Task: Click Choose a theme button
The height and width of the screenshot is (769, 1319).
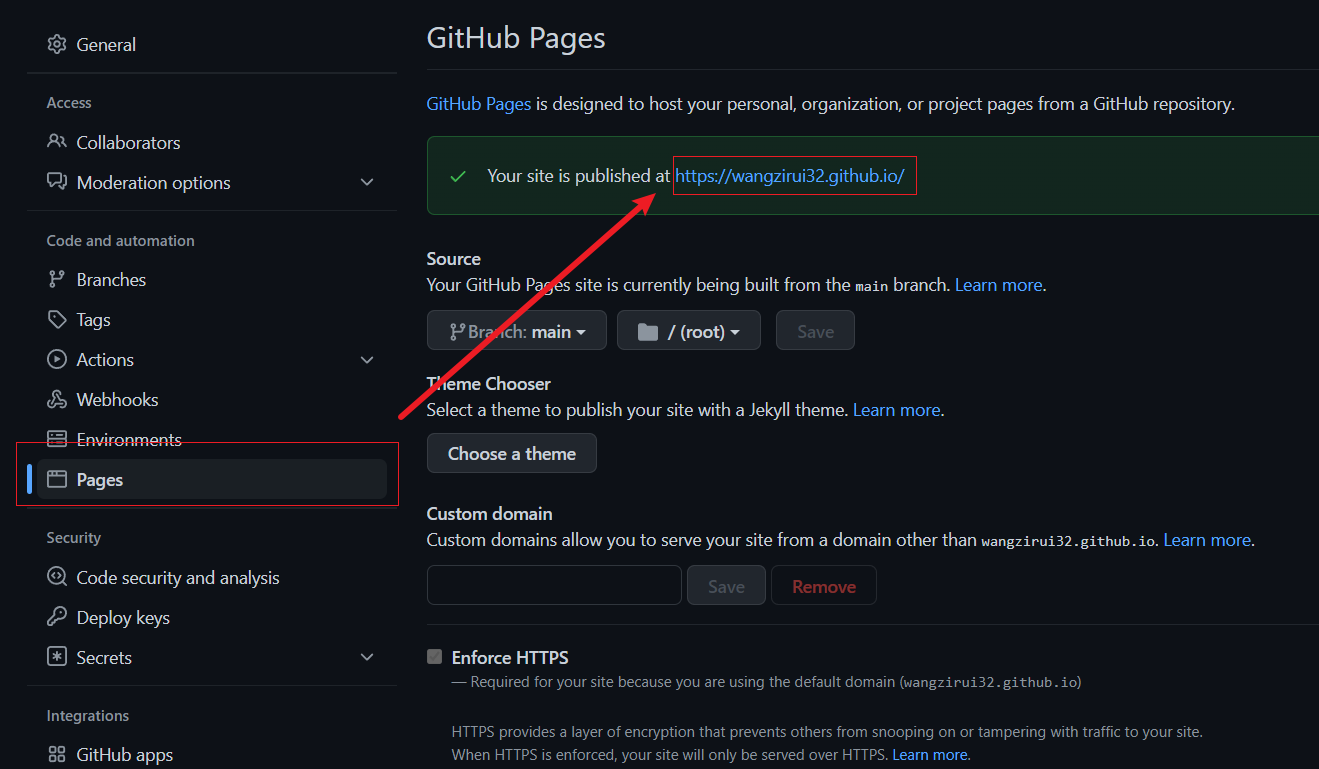Action: (x=512, y=453)
